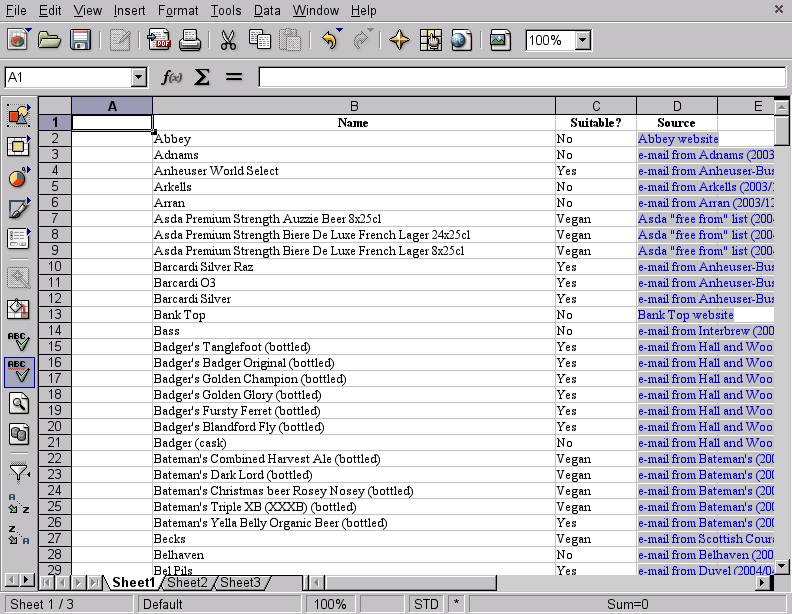
Task: Click the New document icon
Action: coord(18,40)
